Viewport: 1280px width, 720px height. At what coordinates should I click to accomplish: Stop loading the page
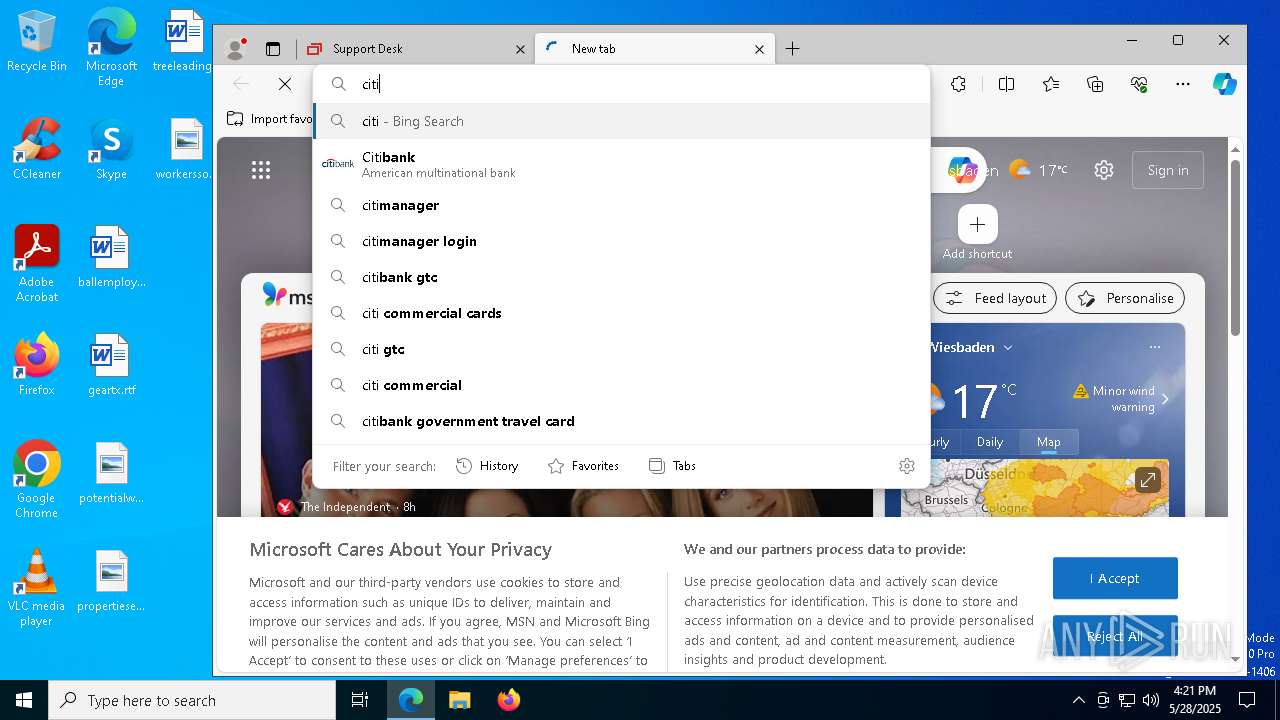pos(285,84)
